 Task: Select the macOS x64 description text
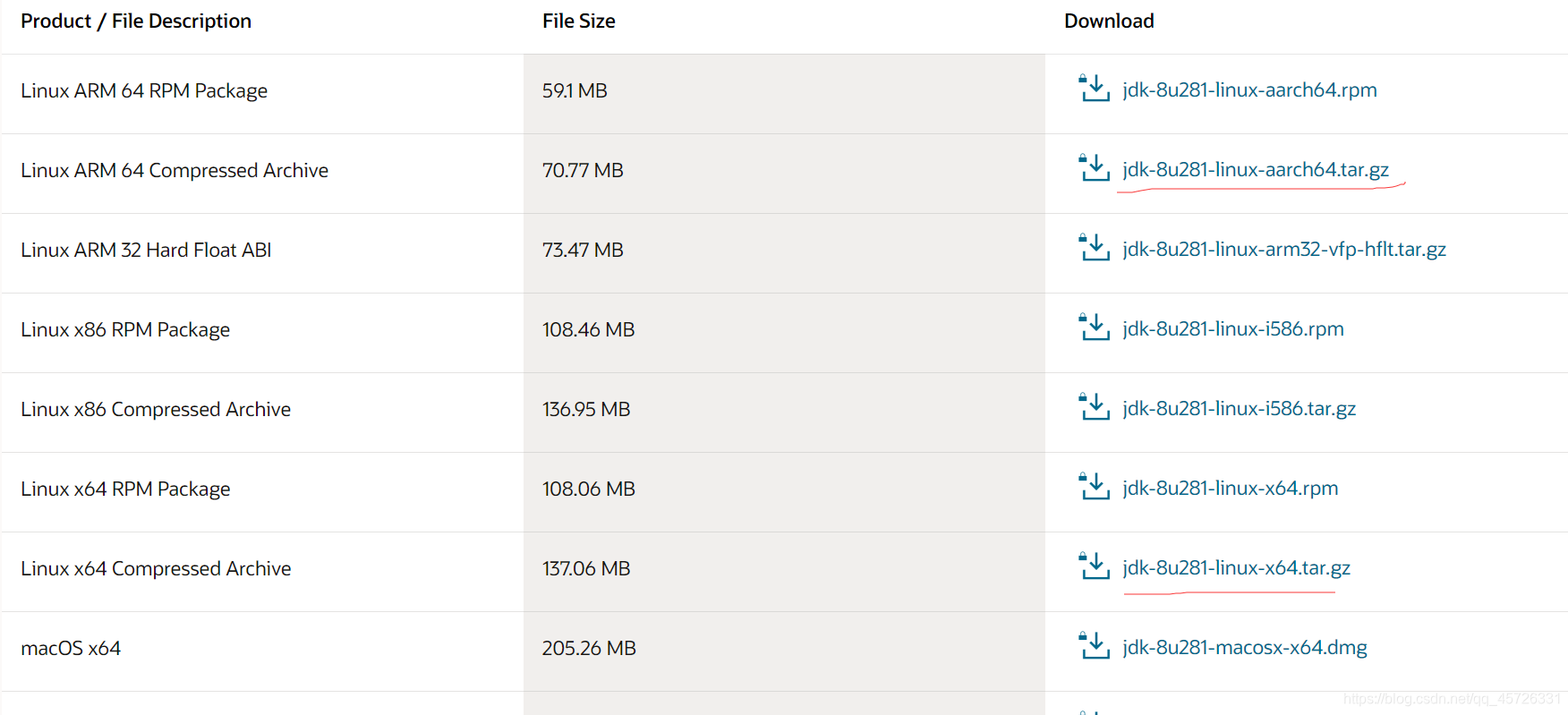[71, 649]
